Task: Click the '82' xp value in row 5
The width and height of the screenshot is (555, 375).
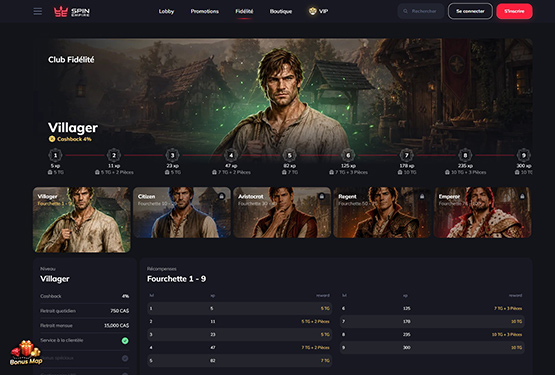Action: (213, 361)
